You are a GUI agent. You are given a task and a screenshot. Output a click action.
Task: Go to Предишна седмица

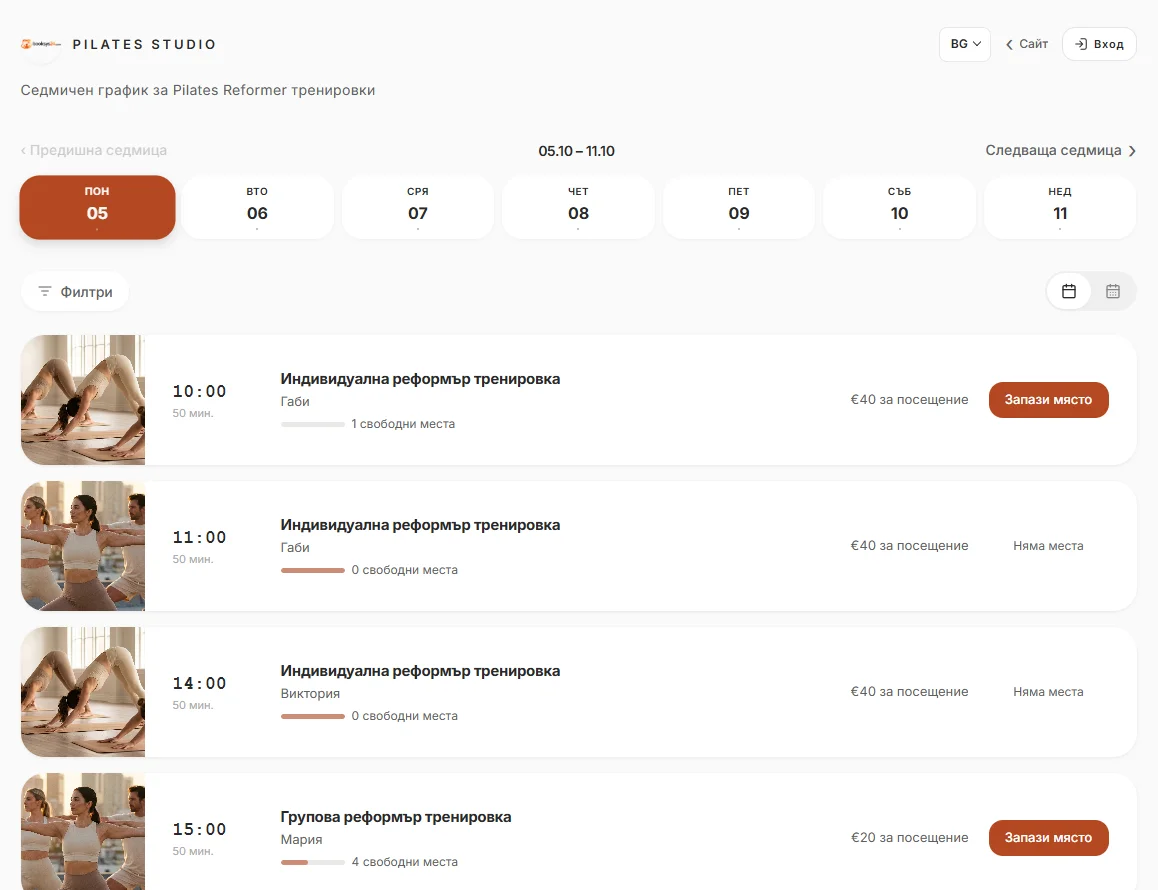click(94, 150)
